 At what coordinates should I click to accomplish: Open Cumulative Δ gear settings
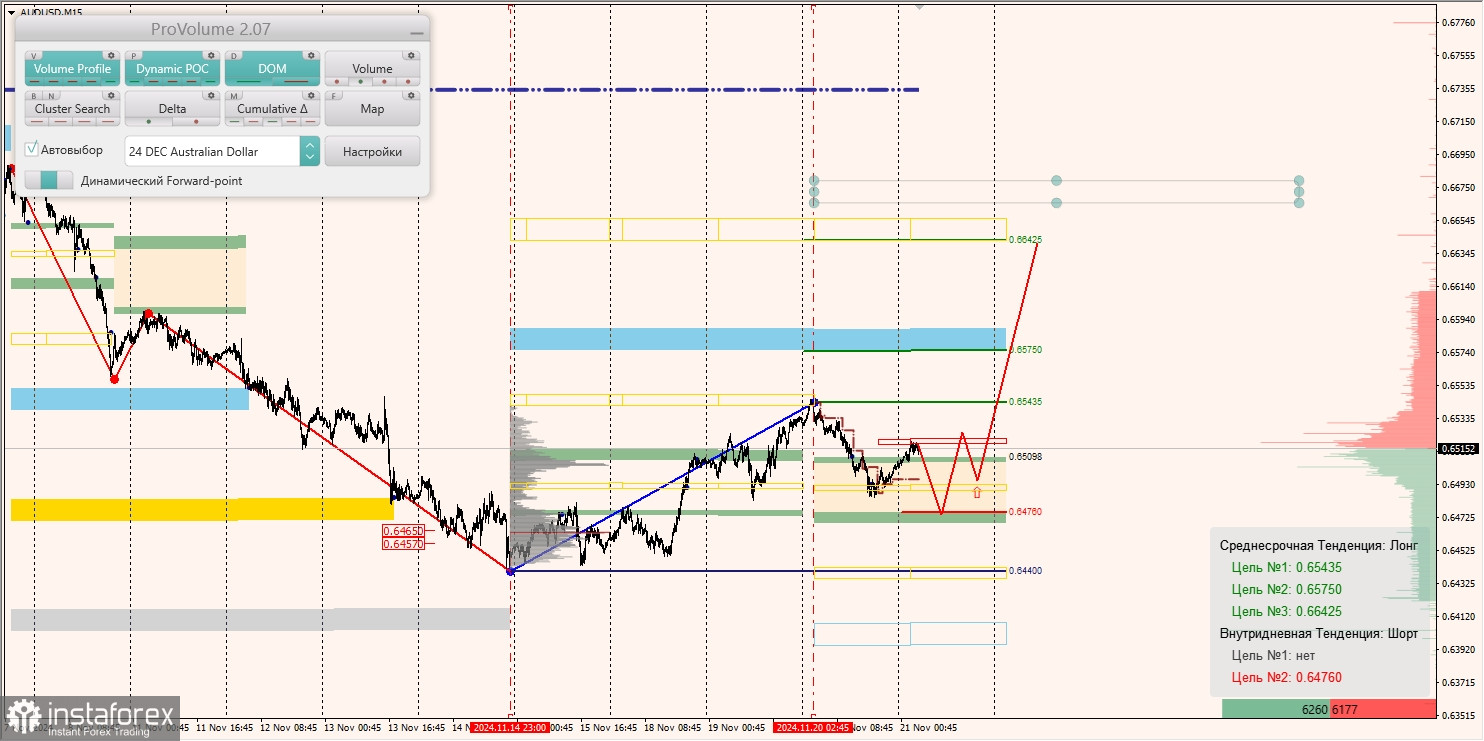[x=311, y=95]
